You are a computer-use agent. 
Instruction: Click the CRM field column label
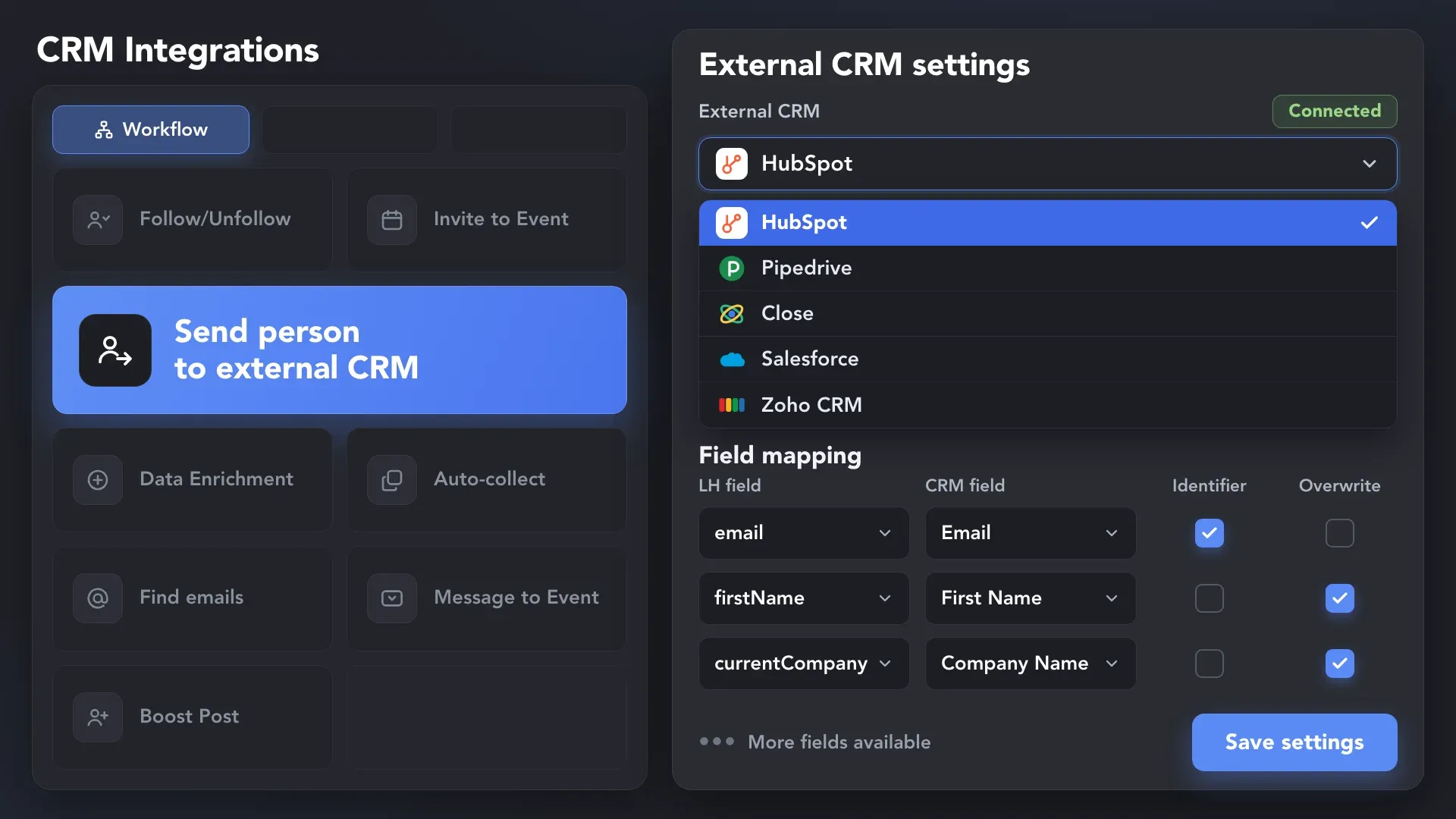point(965,485)
